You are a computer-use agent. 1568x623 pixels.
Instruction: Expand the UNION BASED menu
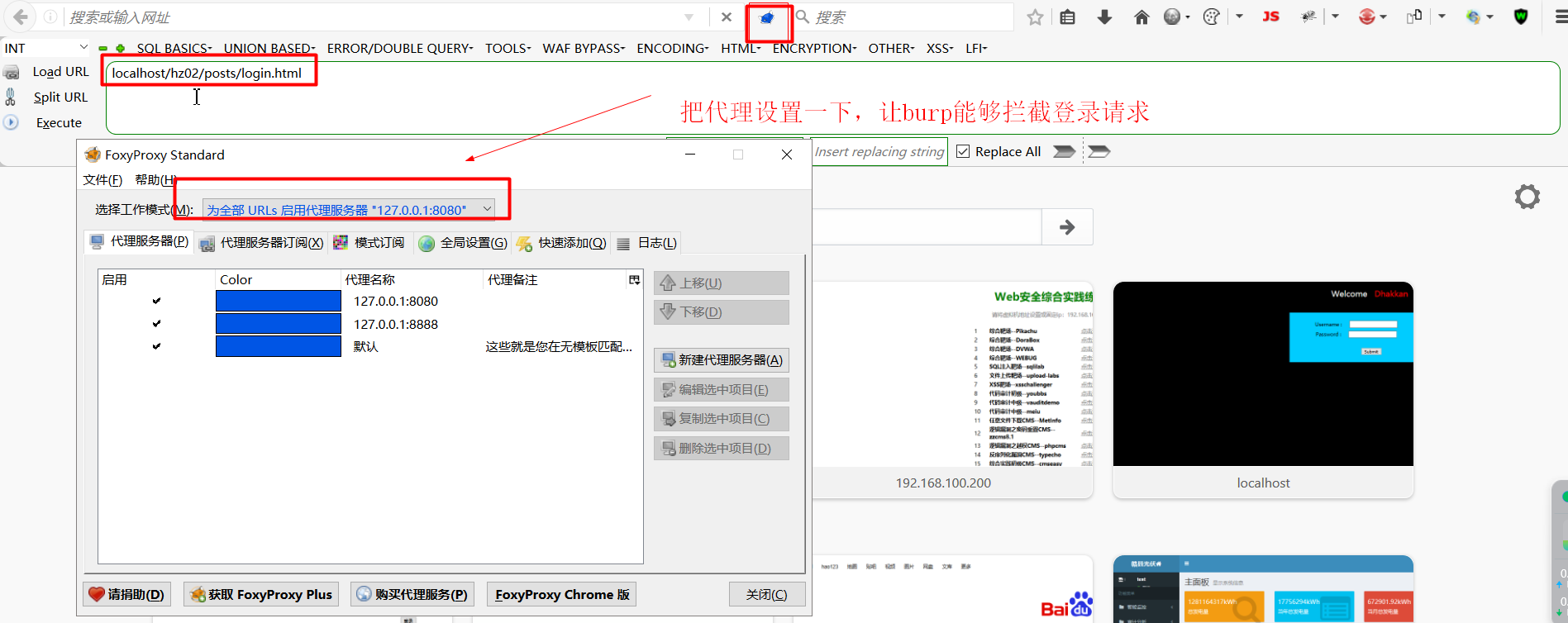[269, 48]
